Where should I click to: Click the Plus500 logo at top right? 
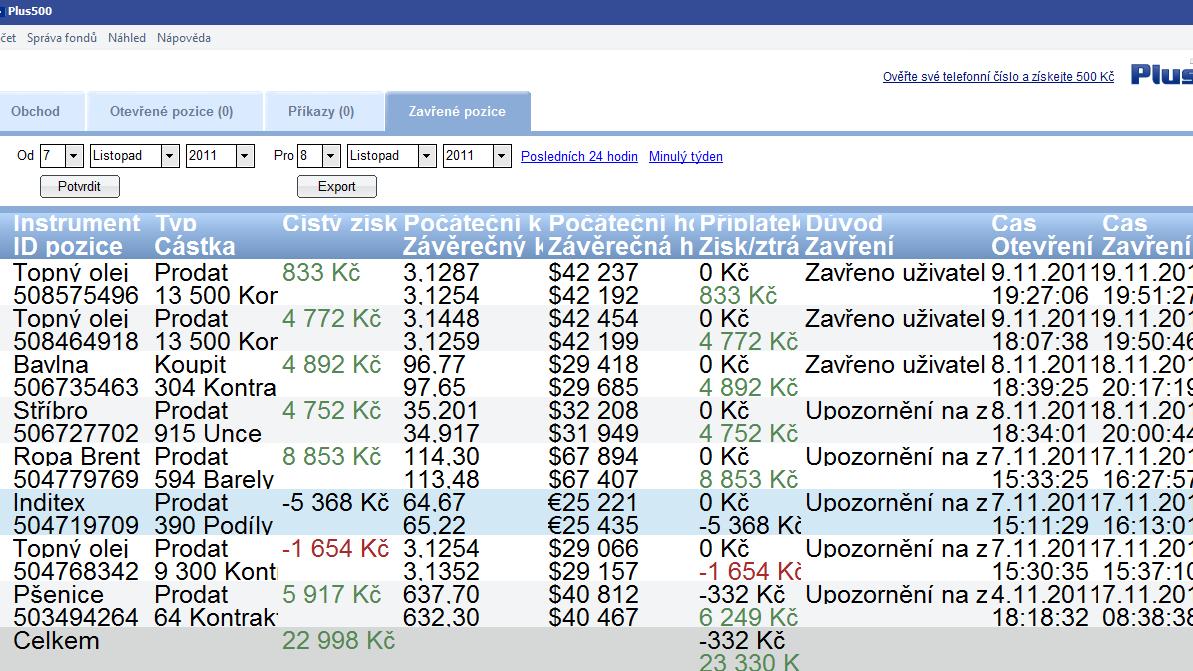point(1162,74)
